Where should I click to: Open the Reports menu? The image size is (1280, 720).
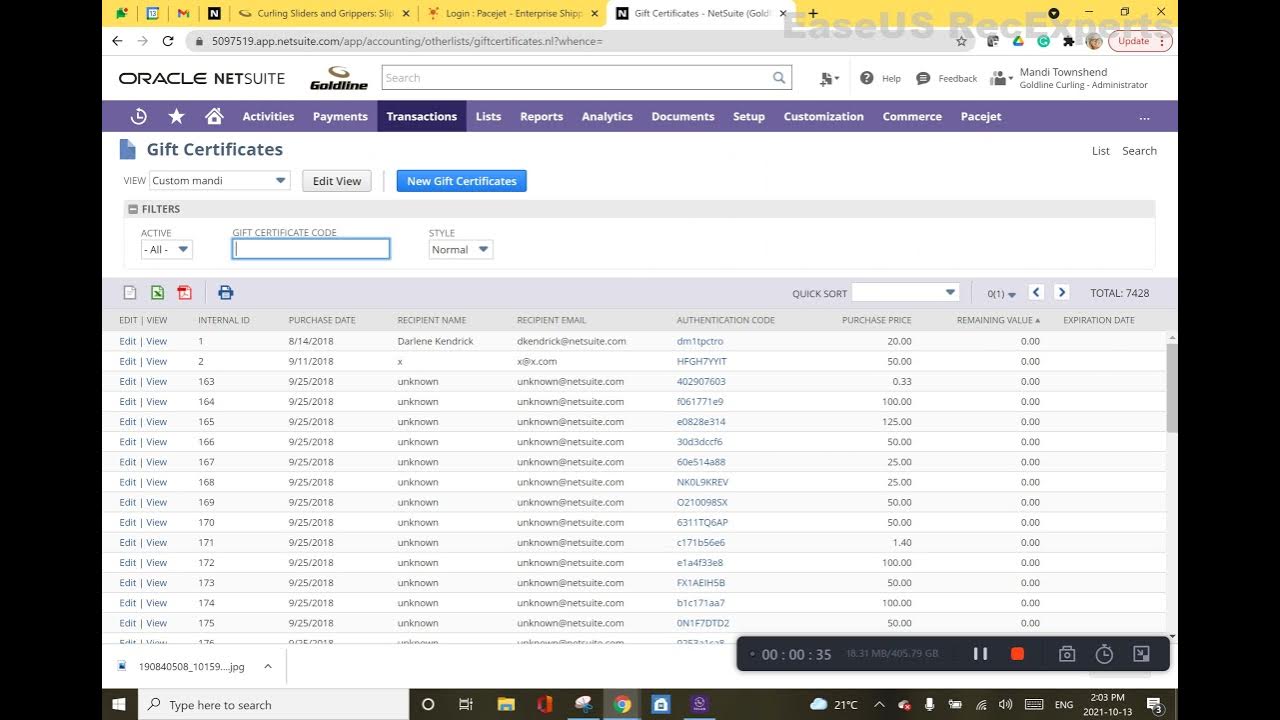pos(541,116)
